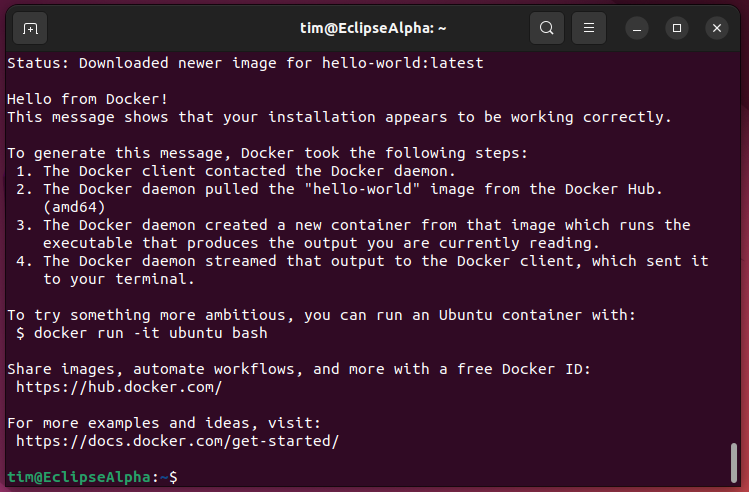
Task: Open the hamburger main menu
Action: [590, 28]
